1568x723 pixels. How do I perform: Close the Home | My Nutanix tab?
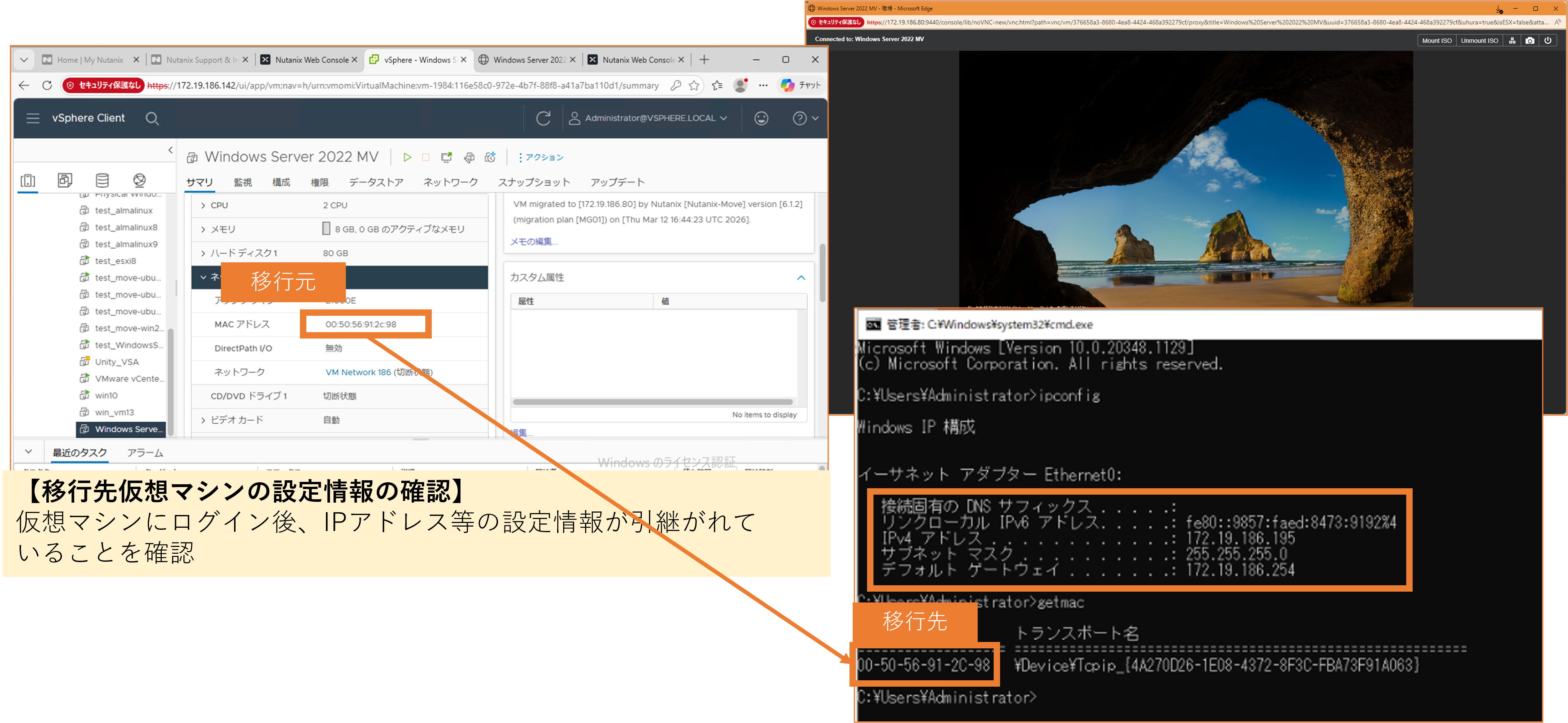136,59
